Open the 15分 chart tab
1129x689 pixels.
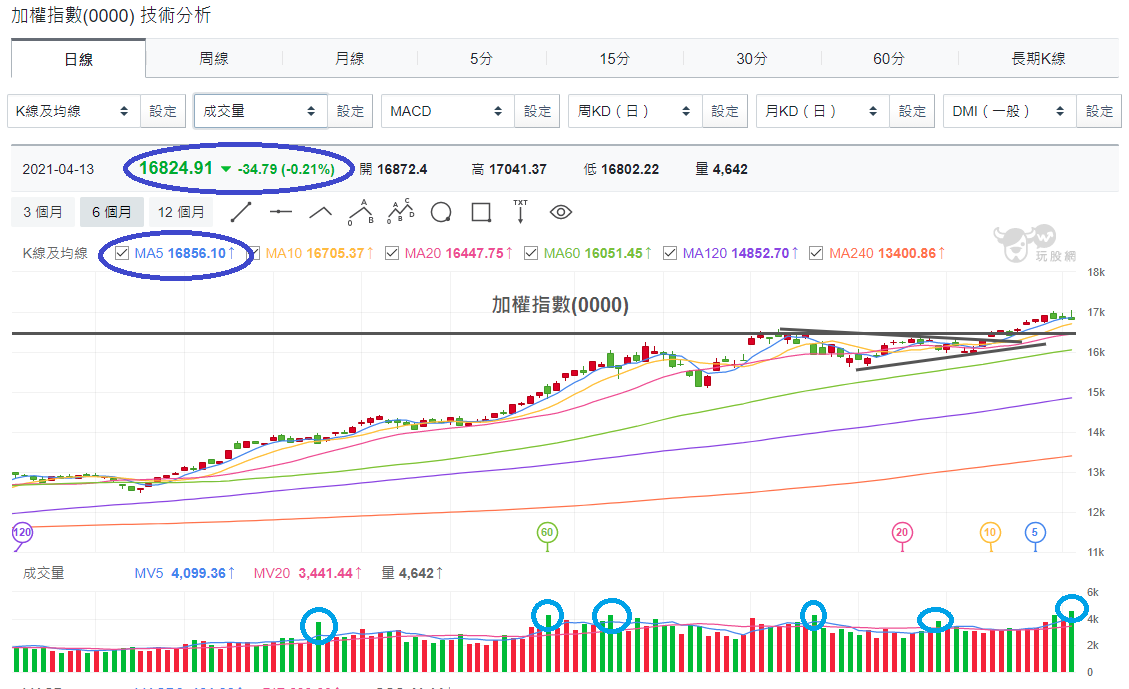[615, 58]
